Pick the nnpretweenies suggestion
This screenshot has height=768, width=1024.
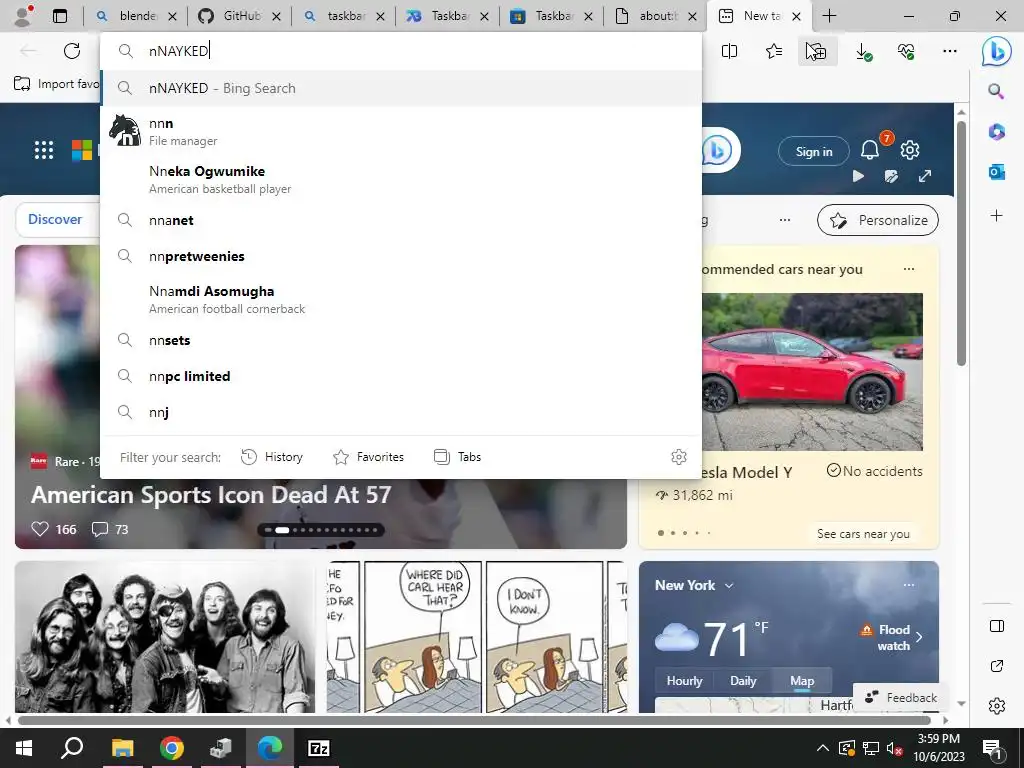(x=402, y=256)
